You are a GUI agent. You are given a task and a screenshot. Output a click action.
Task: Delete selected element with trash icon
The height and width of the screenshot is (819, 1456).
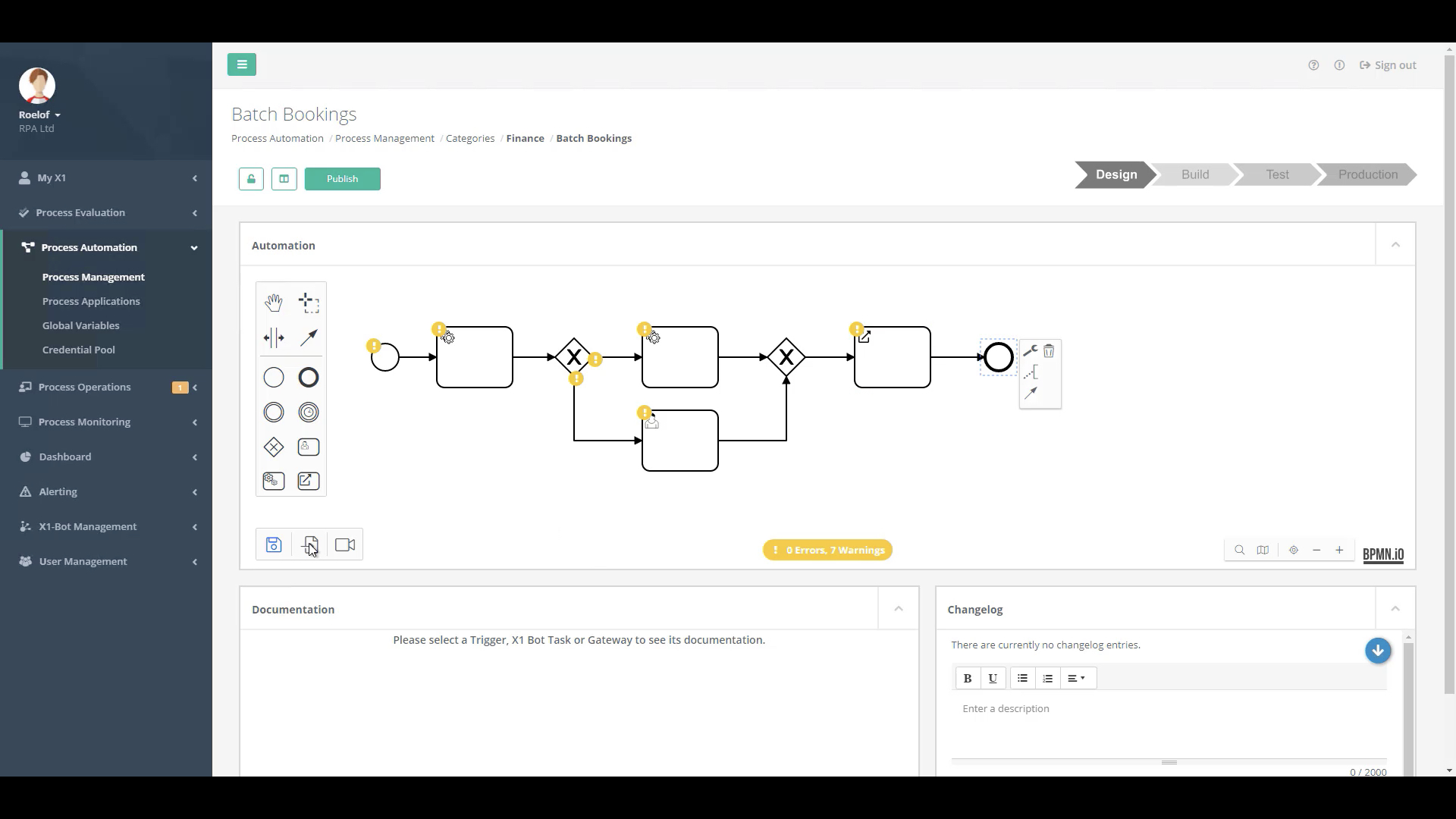click(x=1049, y=351)
